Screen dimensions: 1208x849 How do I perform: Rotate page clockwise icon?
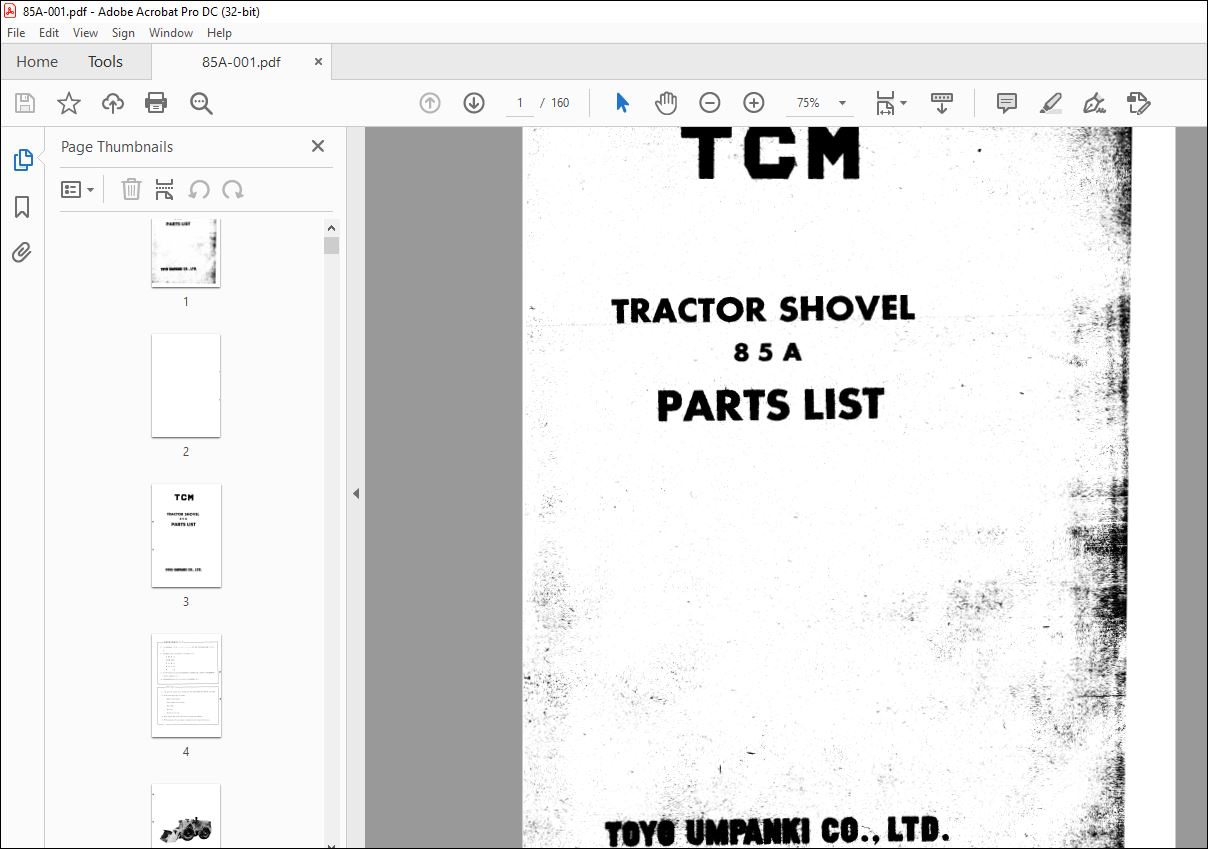[x=233, y=190]
